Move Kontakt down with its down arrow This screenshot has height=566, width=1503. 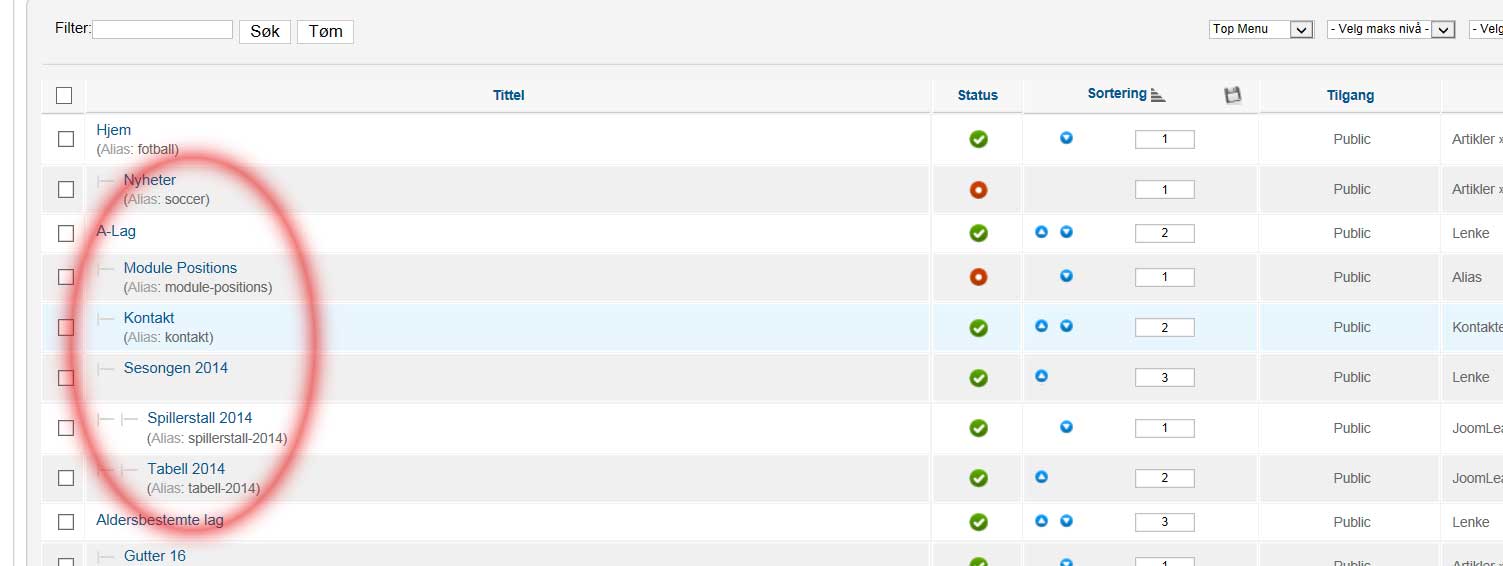click(x=1066, y=326)
